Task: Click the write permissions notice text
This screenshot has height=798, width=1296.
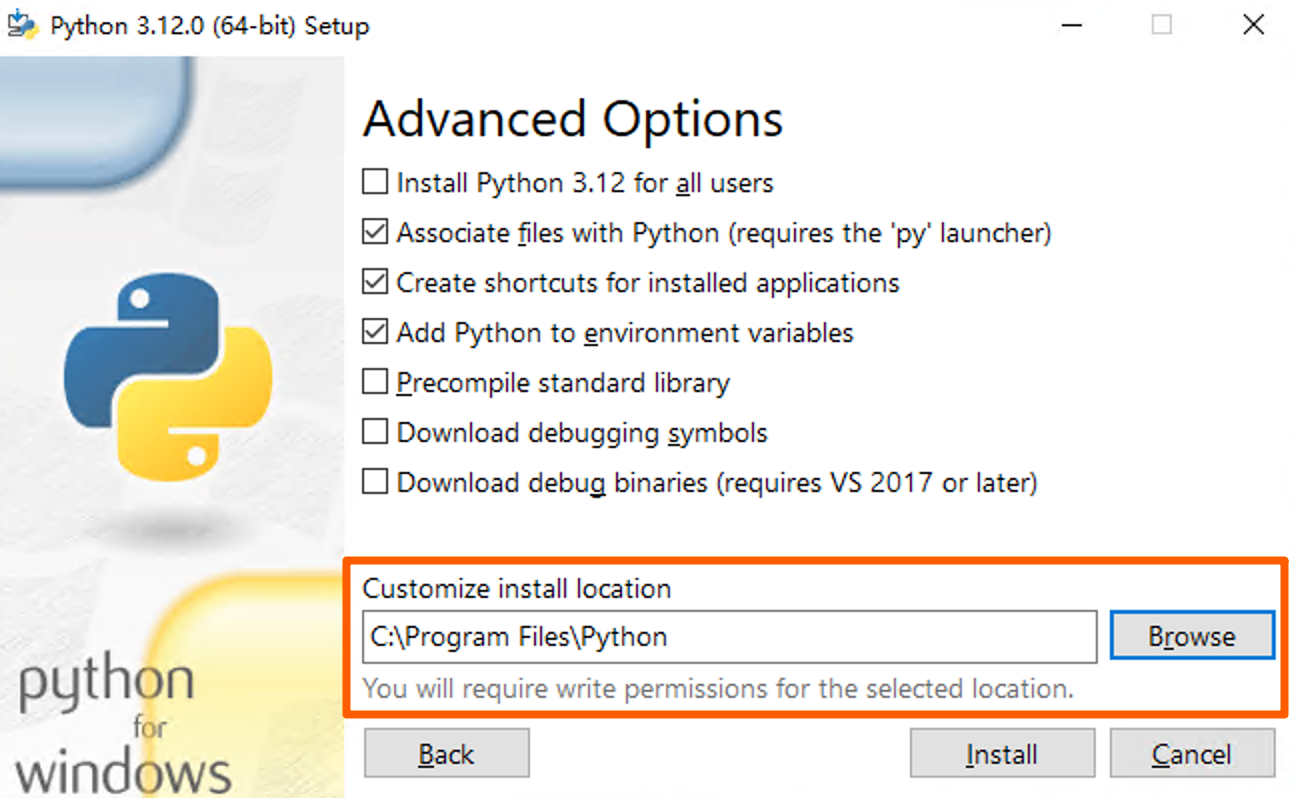Action: (x=718, y=689)
